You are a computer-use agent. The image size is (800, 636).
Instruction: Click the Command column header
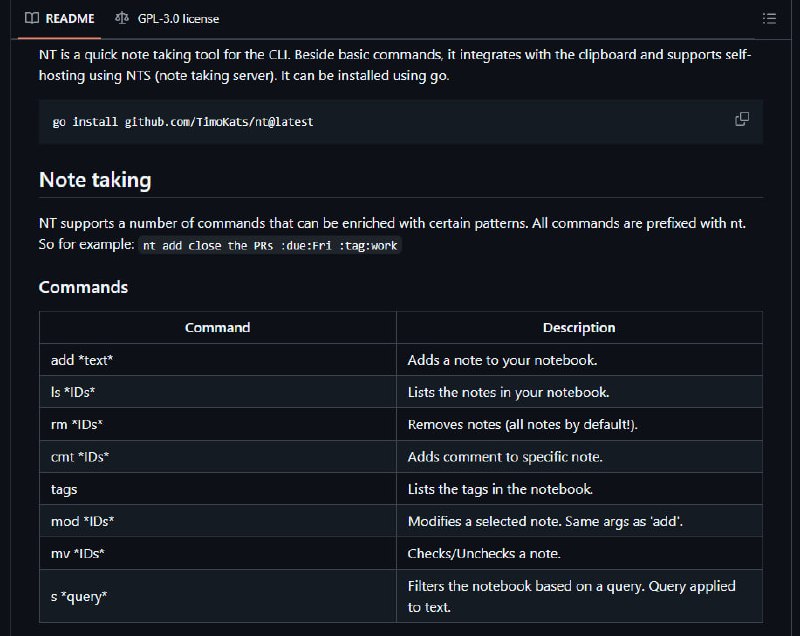click(217, 327)
